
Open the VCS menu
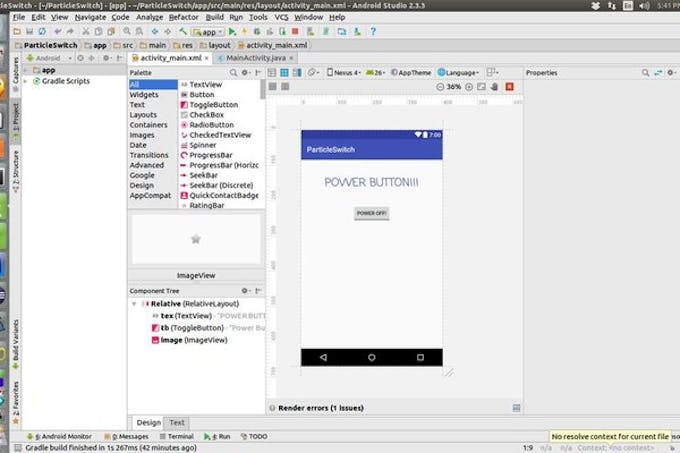(x=281, y=17)
